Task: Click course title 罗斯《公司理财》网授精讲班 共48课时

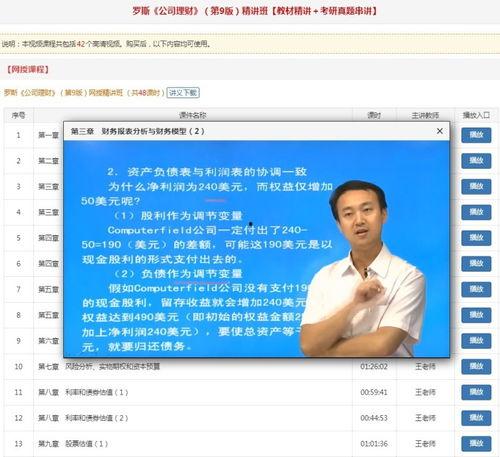Action: [84, 92]
